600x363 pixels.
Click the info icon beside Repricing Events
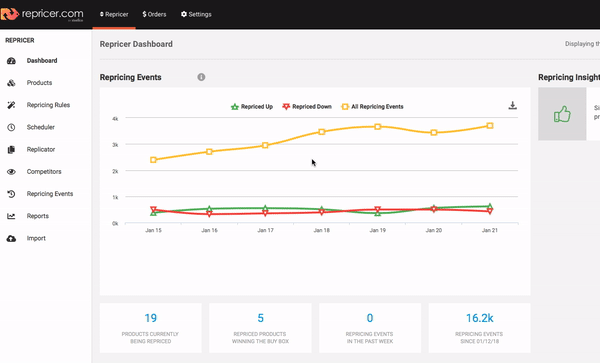click(201, 77)
